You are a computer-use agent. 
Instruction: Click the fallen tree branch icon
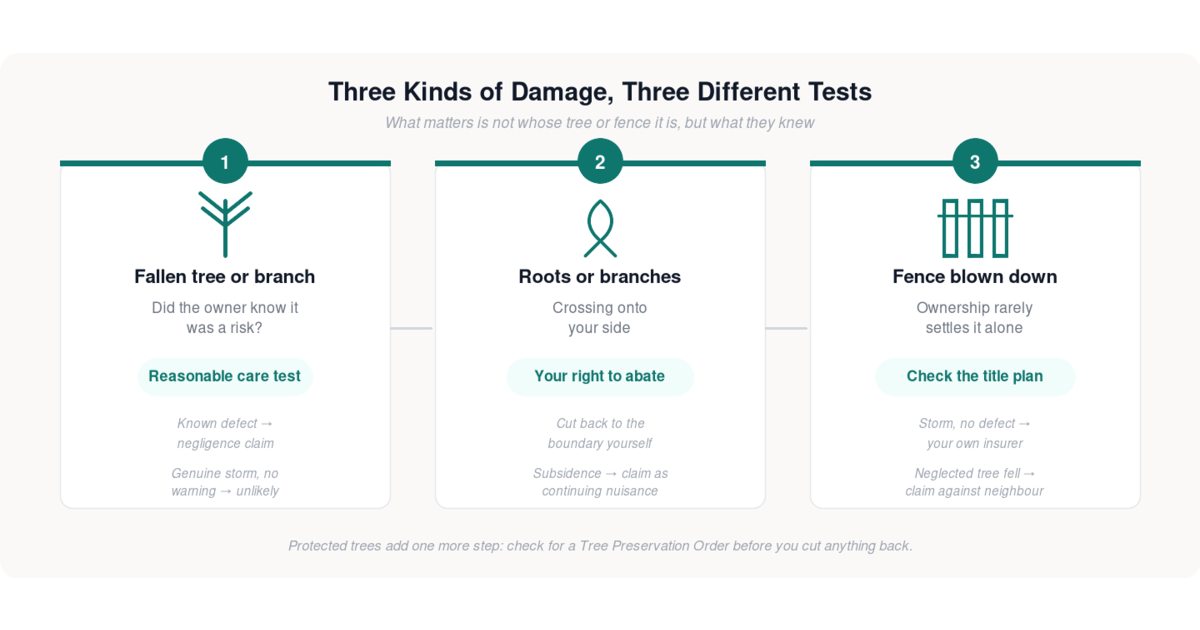pos(225,224)
